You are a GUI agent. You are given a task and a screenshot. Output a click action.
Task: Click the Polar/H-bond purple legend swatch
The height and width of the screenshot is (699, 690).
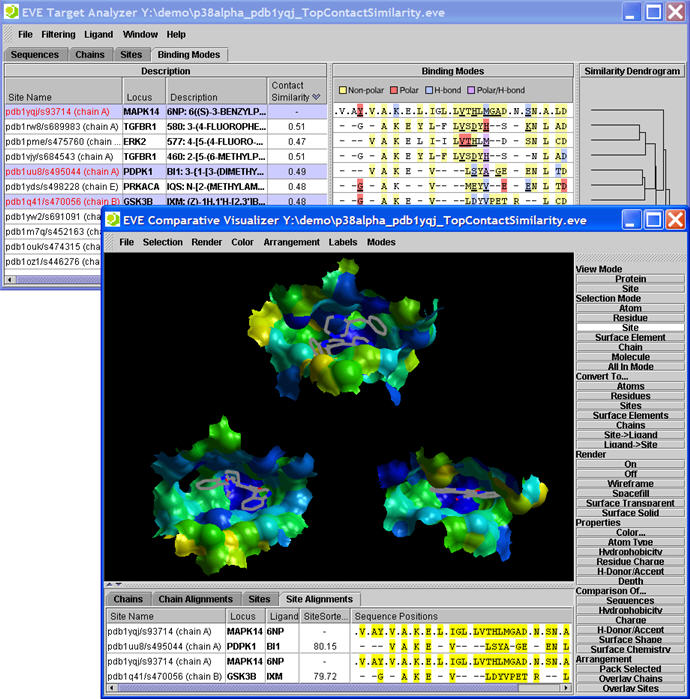[470, 90]
